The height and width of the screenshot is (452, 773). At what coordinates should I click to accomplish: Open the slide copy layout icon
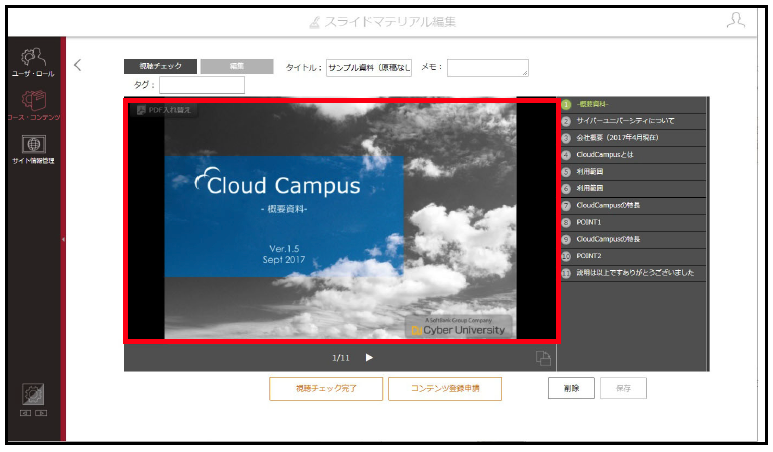(x=543, y=358)
